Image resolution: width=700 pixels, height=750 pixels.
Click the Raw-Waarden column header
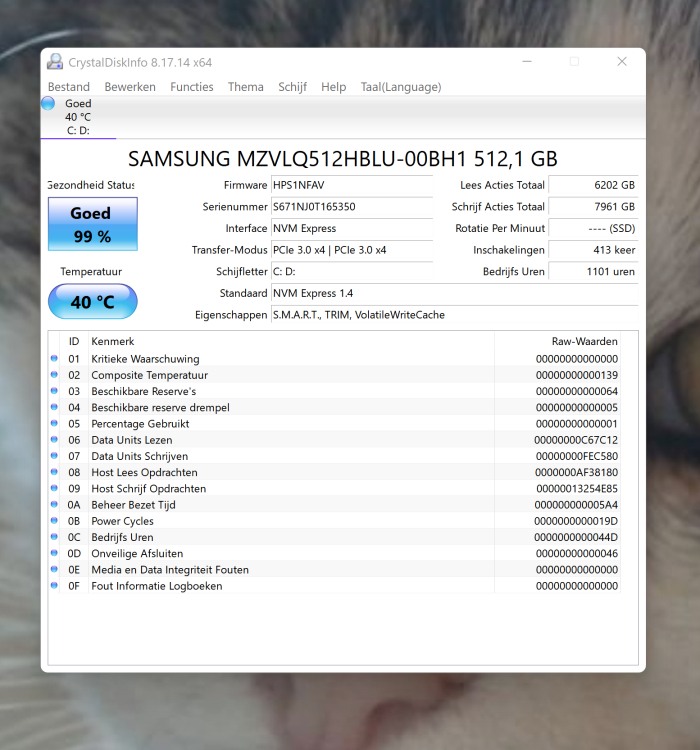[557, 342]
